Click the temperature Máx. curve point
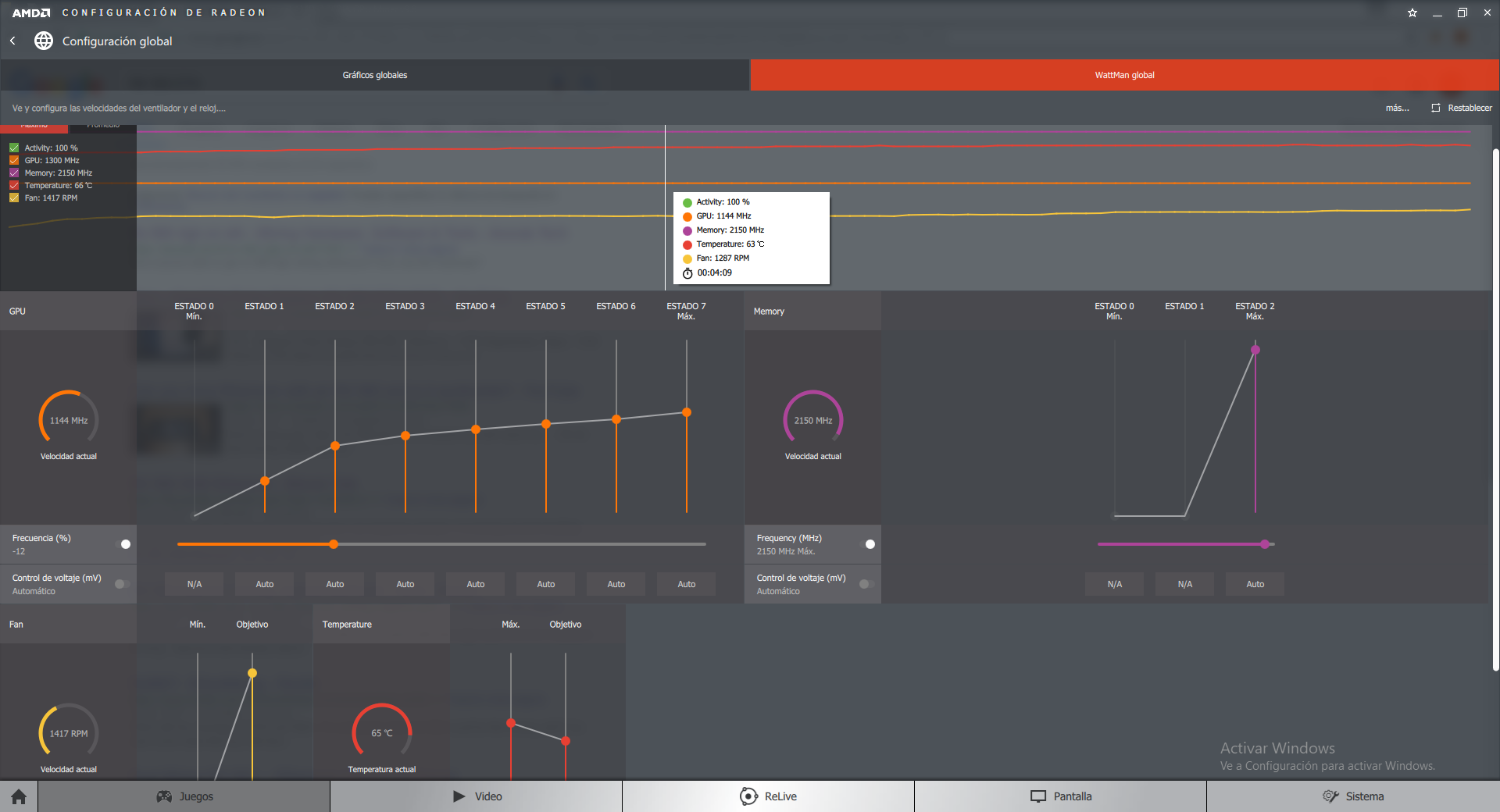 511,723
